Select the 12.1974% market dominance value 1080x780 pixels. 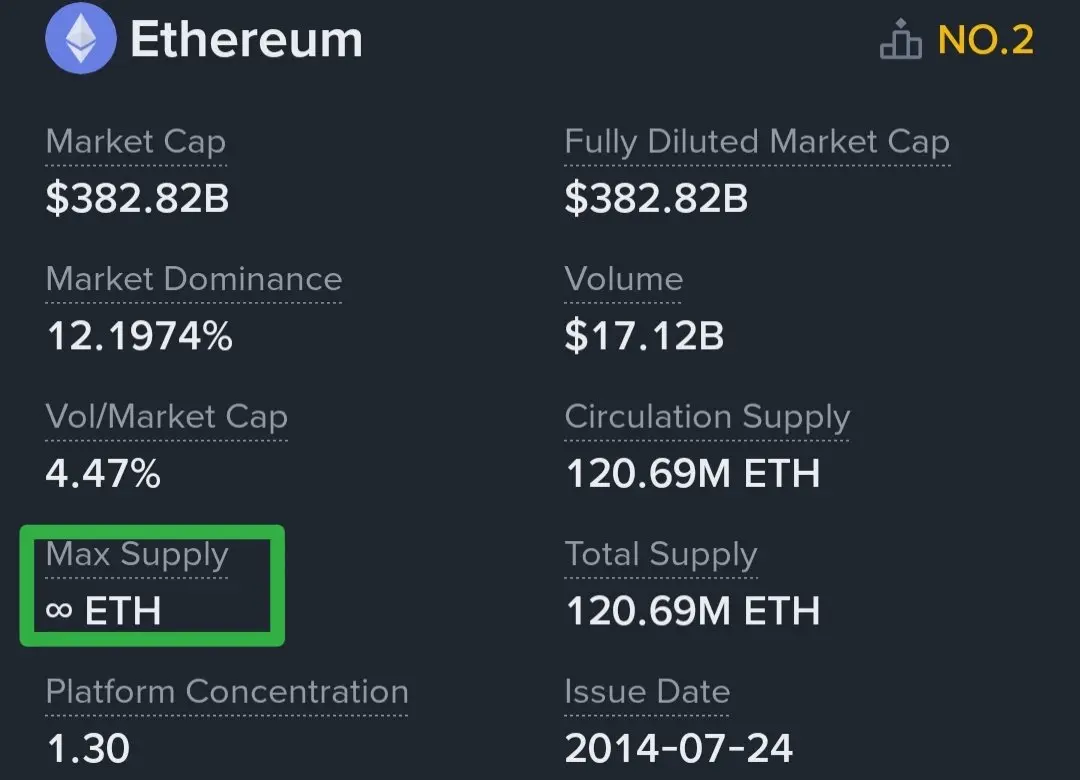point(139,336)
